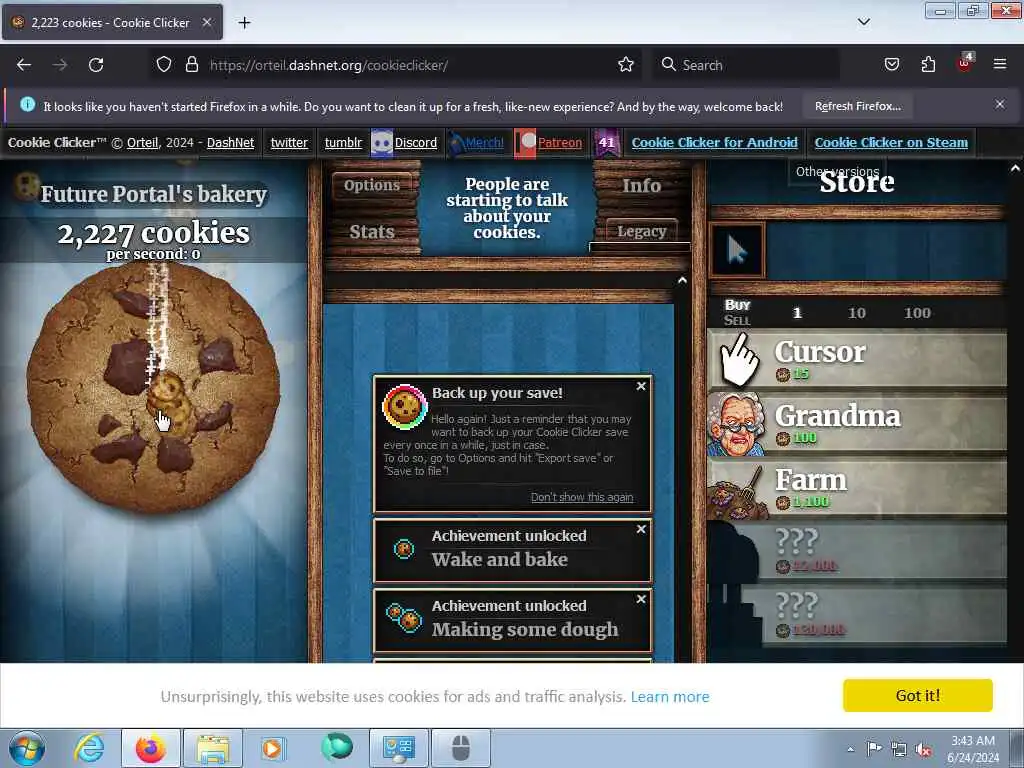Image resolution: width=1024 pixels, height=768 pixels.
Task: Open Firefox hamburger application menu
Action: (x=1000, y=65)
